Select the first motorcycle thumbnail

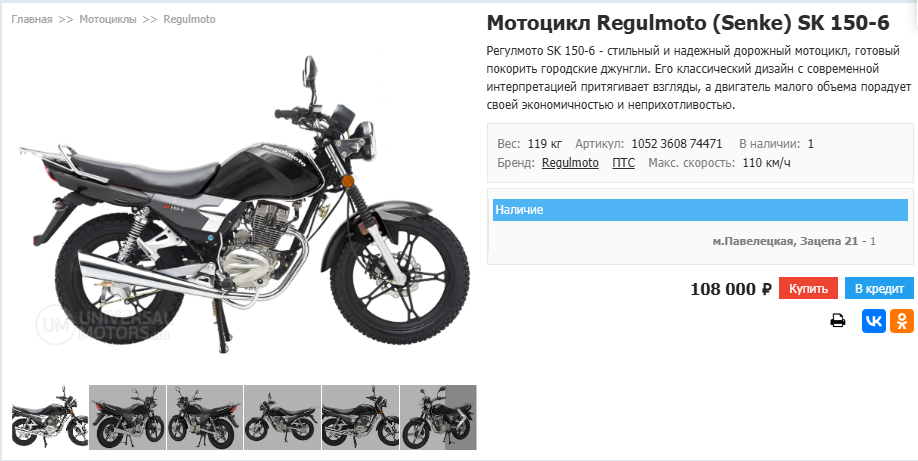tap(50, 417)
